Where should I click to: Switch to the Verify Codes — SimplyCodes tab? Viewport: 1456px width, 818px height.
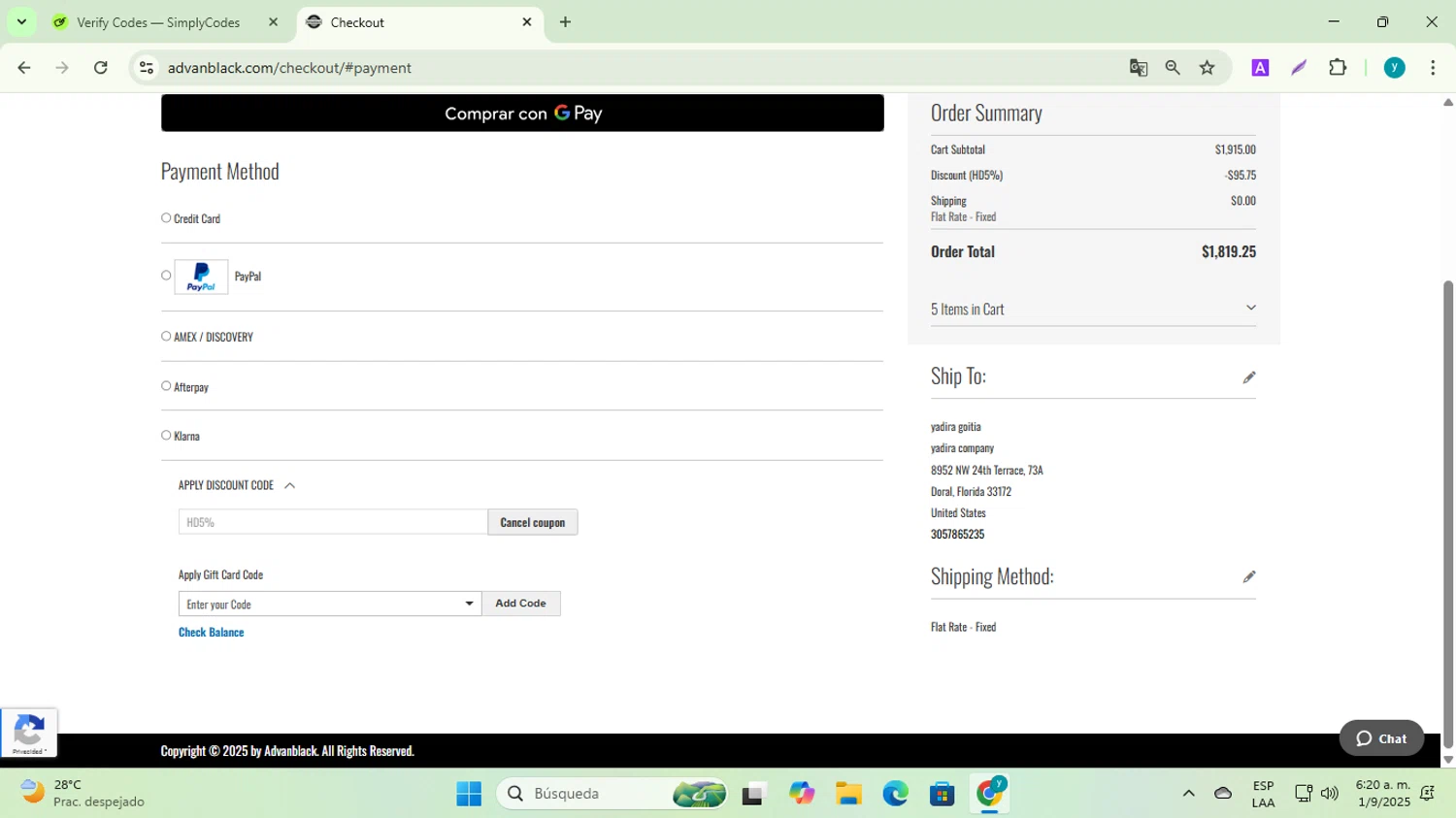(158, 22)
